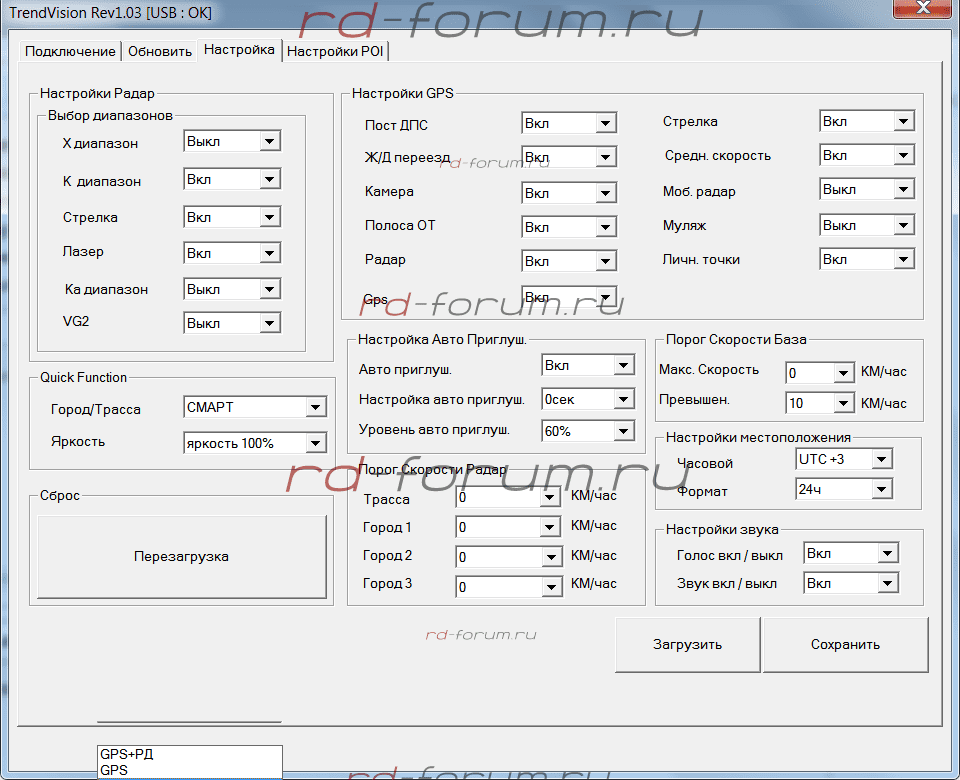Expand the Макс. Скорость dropdown
The image size is (960, 780).
click(844, 373)
